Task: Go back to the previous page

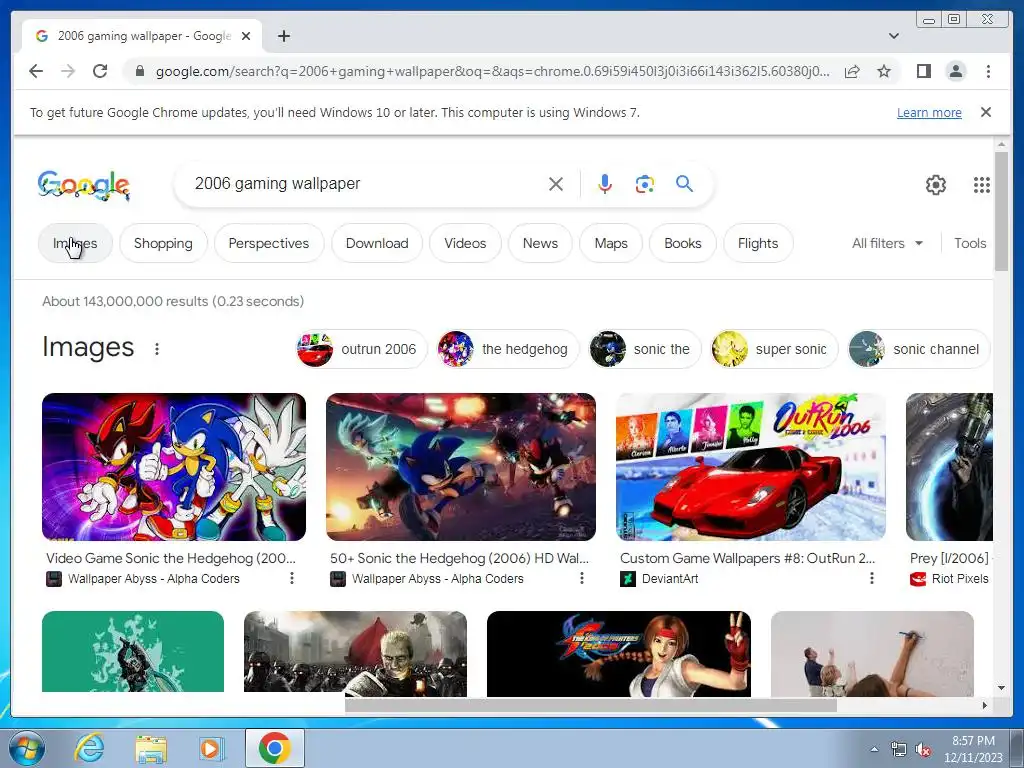Action: [36, 71]
